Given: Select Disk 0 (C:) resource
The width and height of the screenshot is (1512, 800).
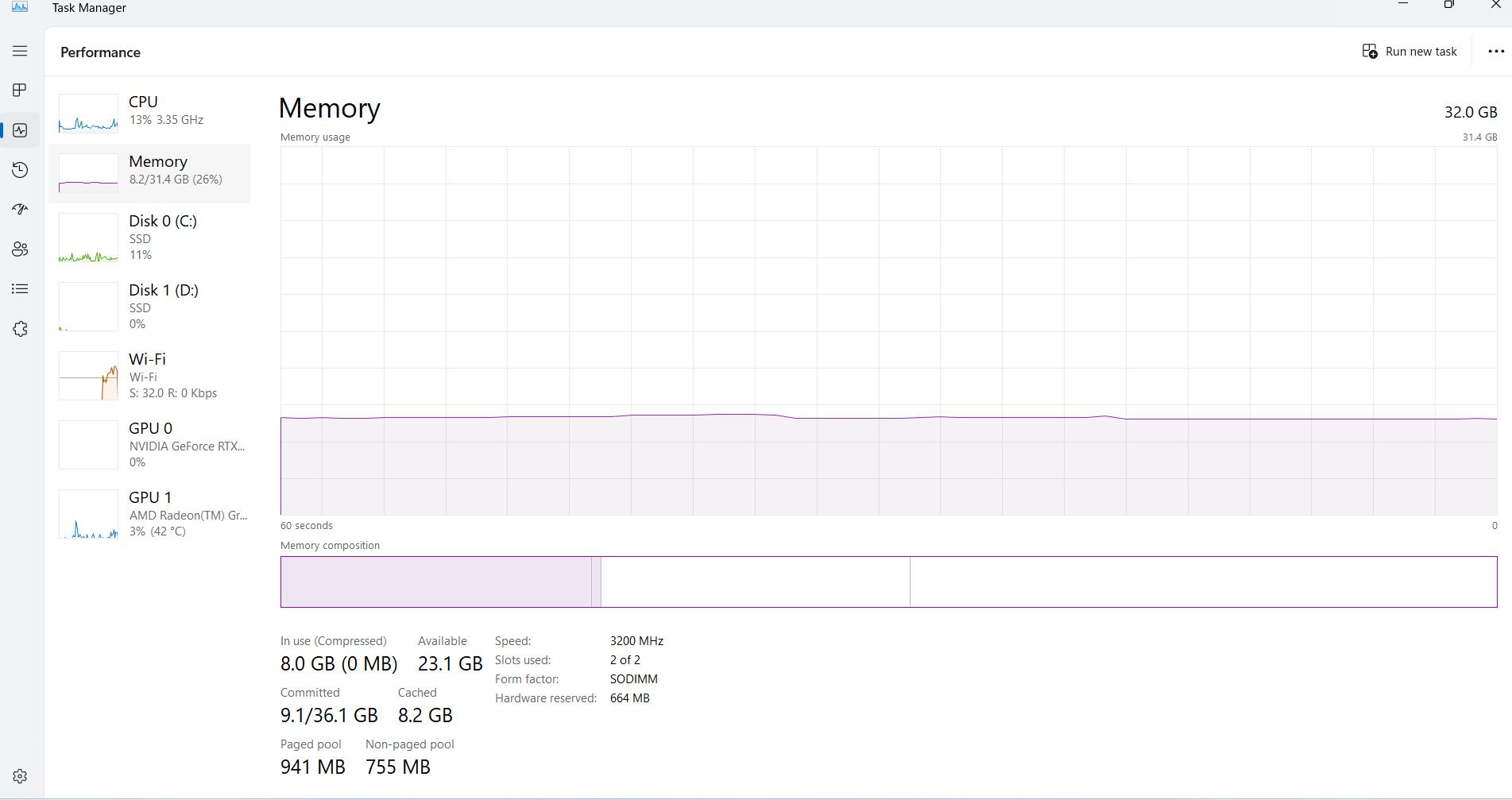Looking at the screenshot, I should coord(149,238).
